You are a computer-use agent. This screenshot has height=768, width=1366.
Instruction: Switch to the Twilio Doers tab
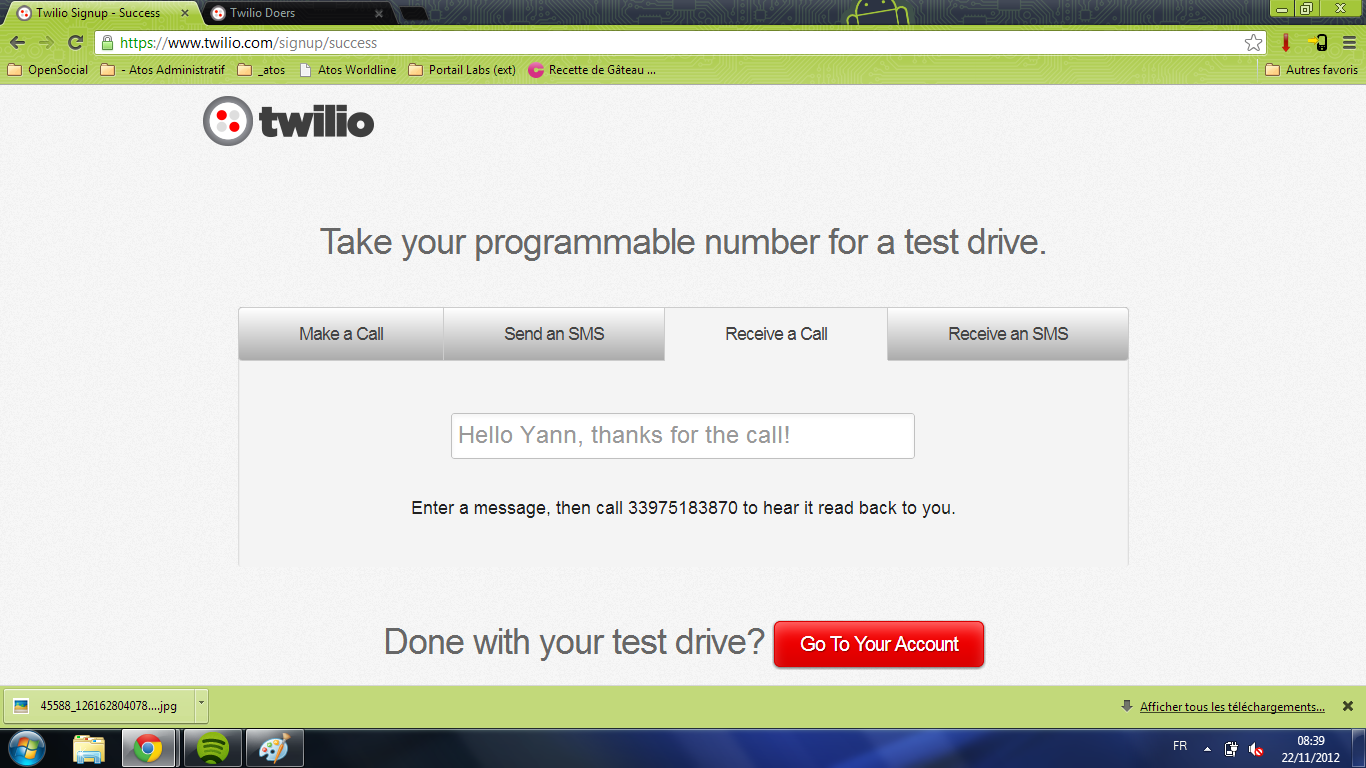[x=297, y=13]
